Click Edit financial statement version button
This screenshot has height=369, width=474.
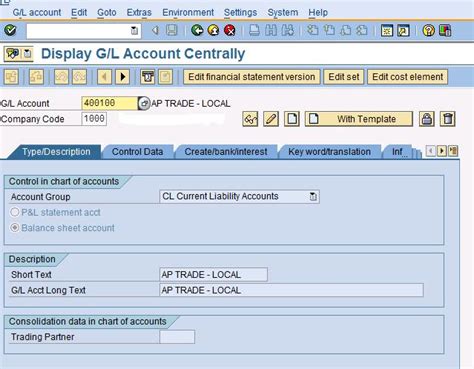(252, 77)
